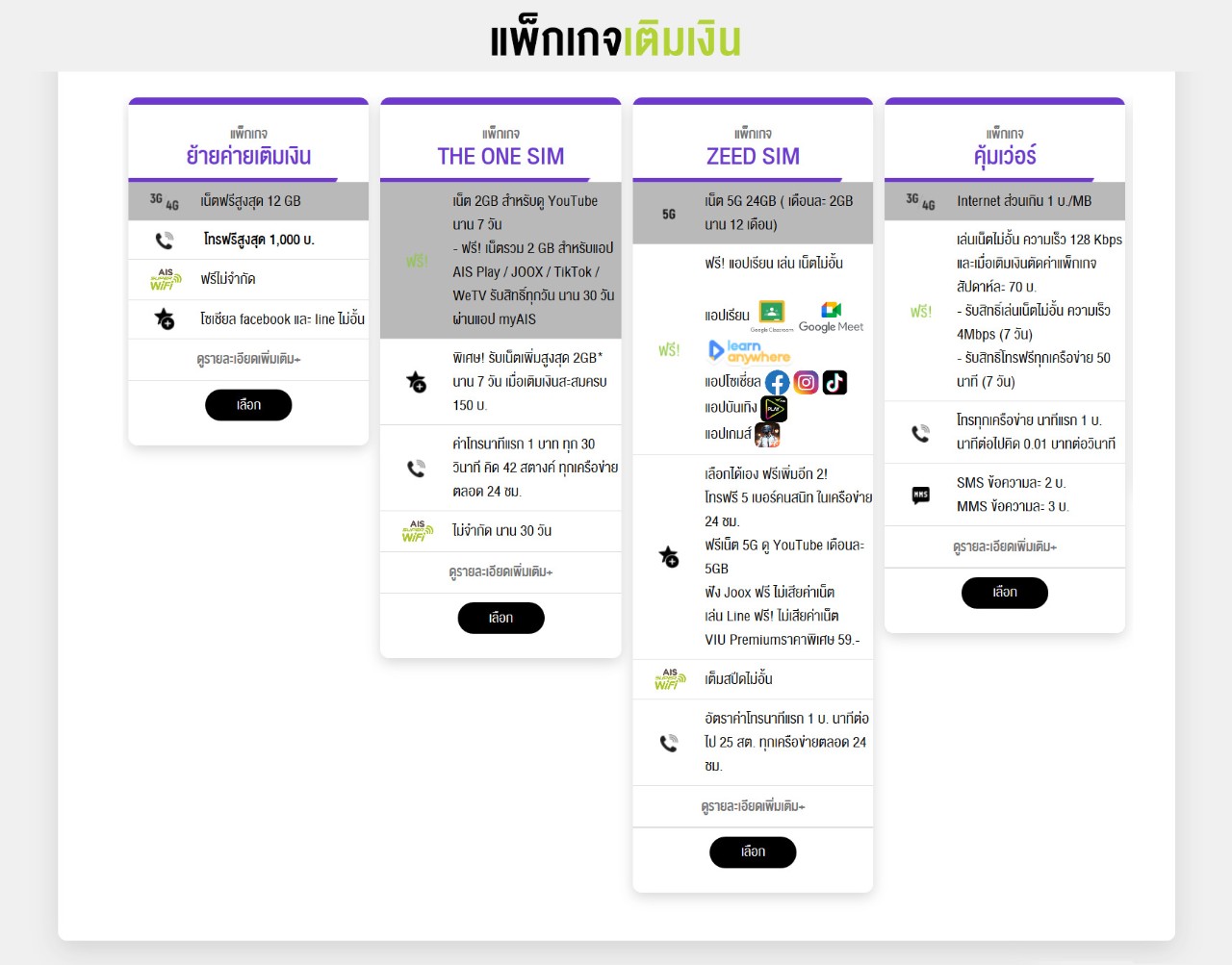Click AIS WiFi icon beside ฟรีไม่จำกัด
Image resolution: width=1232 pixels, height=965 pixels.
pos(166,279)
